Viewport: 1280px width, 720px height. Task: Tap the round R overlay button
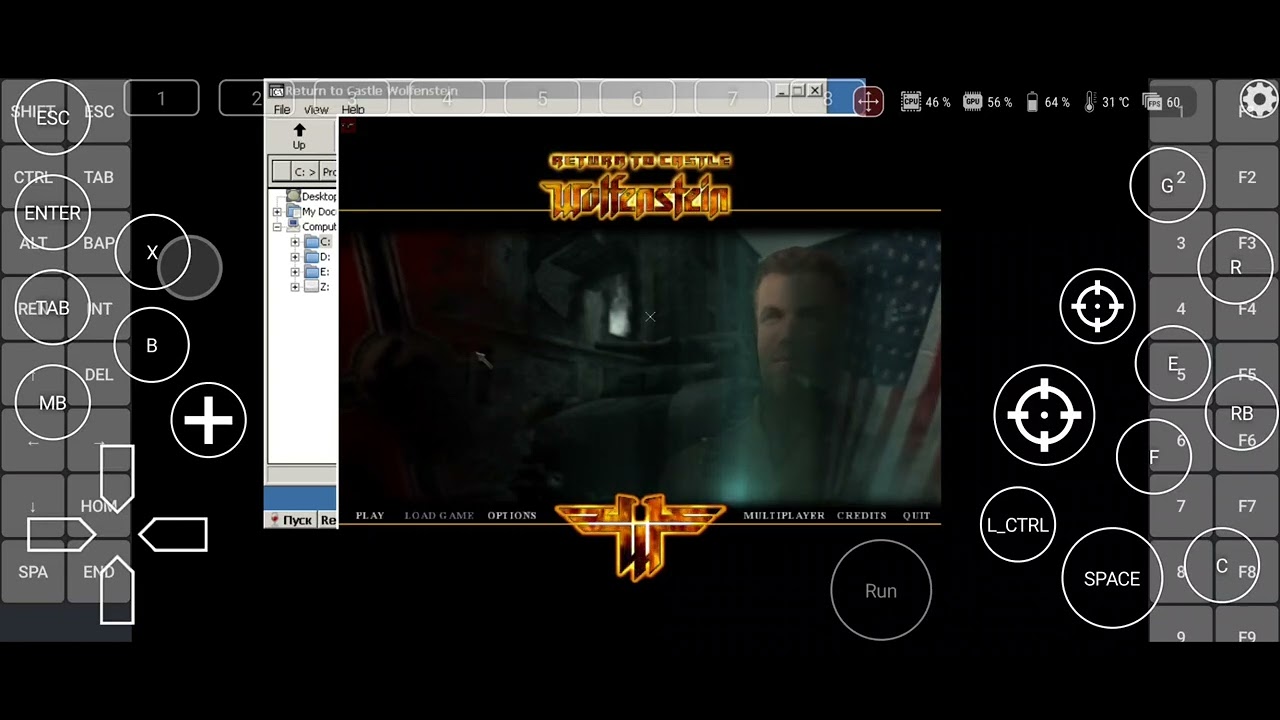click(x=1236, y=267)
